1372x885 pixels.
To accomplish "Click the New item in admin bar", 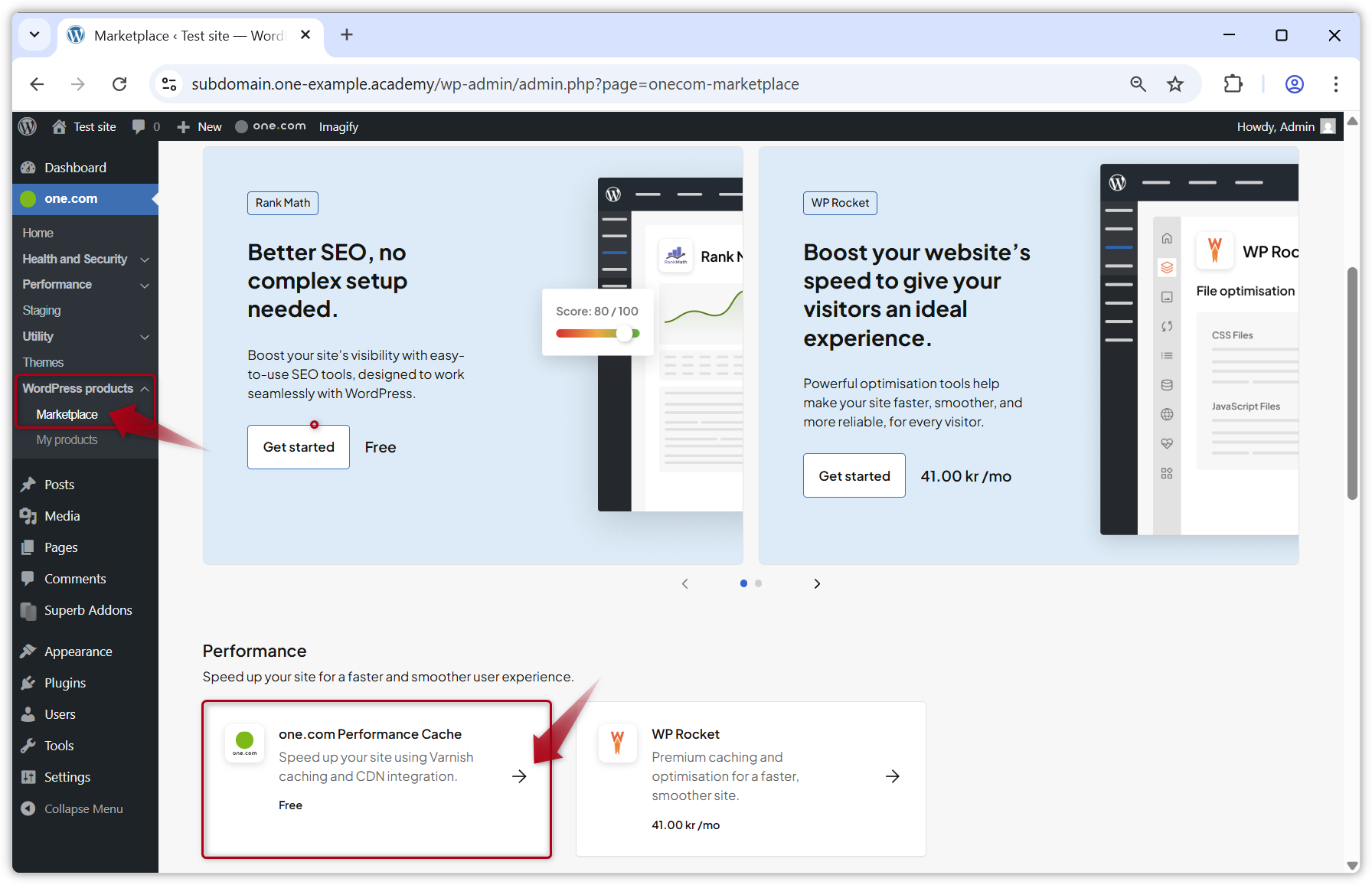I will [198, 126].
